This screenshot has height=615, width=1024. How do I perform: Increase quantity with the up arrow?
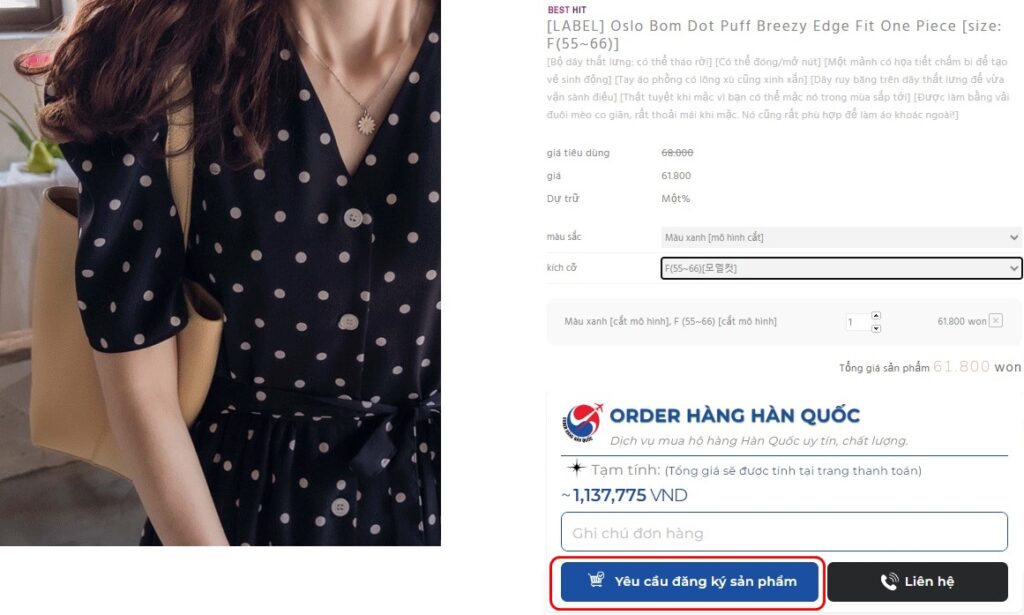click(x=876, y=315)
